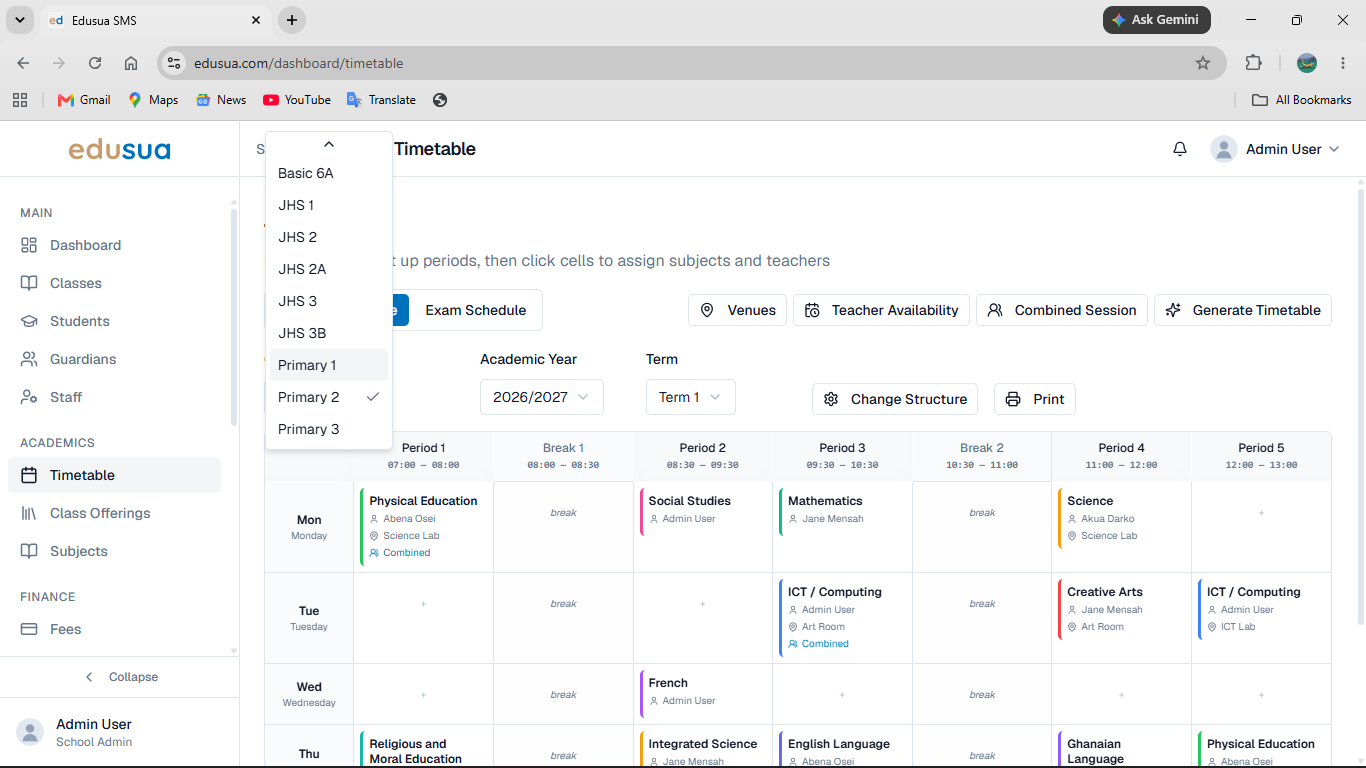Open the All Bookmarks folder
The width and height of the screenshot is (1366, 768).
click(x=1302, y=100)
